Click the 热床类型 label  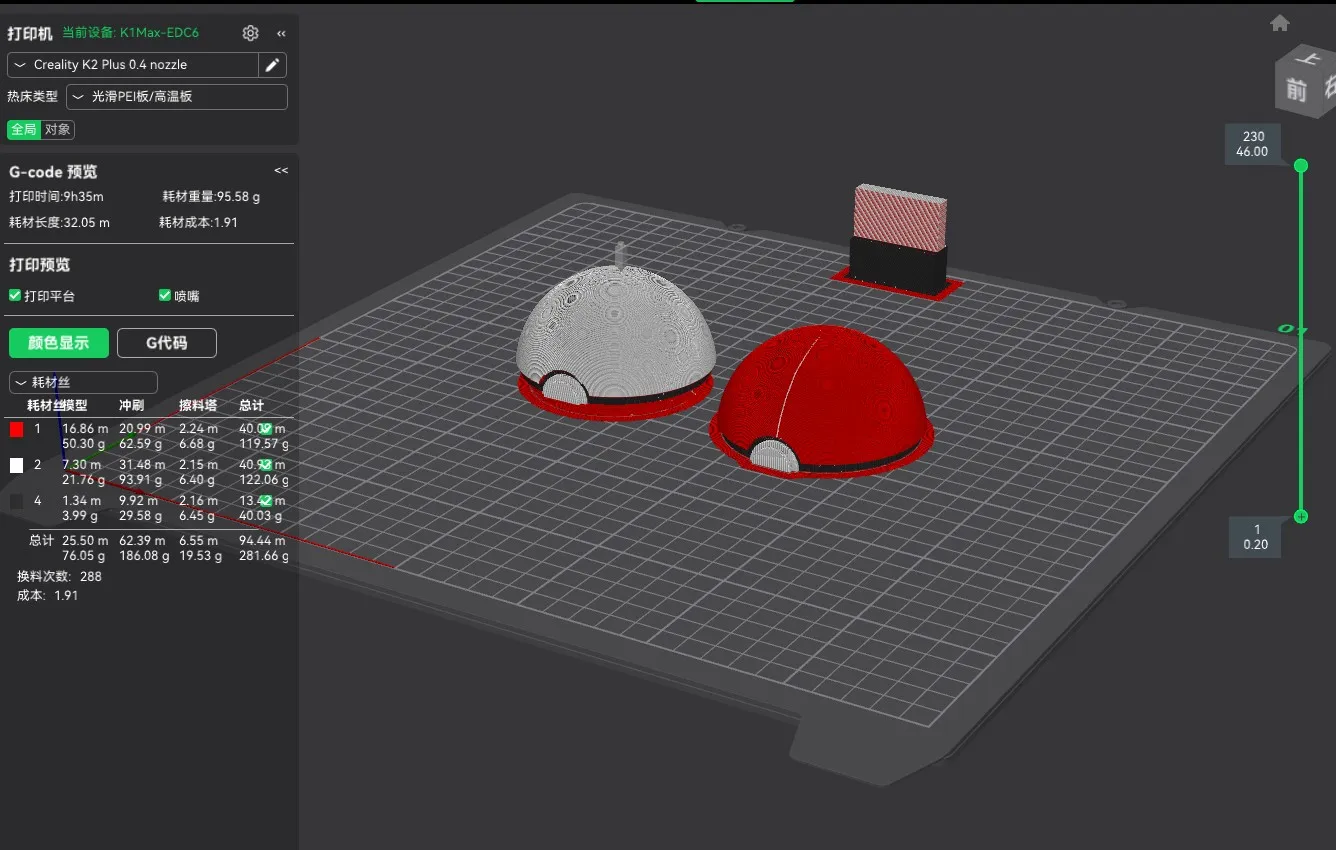(x=32, y=97)
